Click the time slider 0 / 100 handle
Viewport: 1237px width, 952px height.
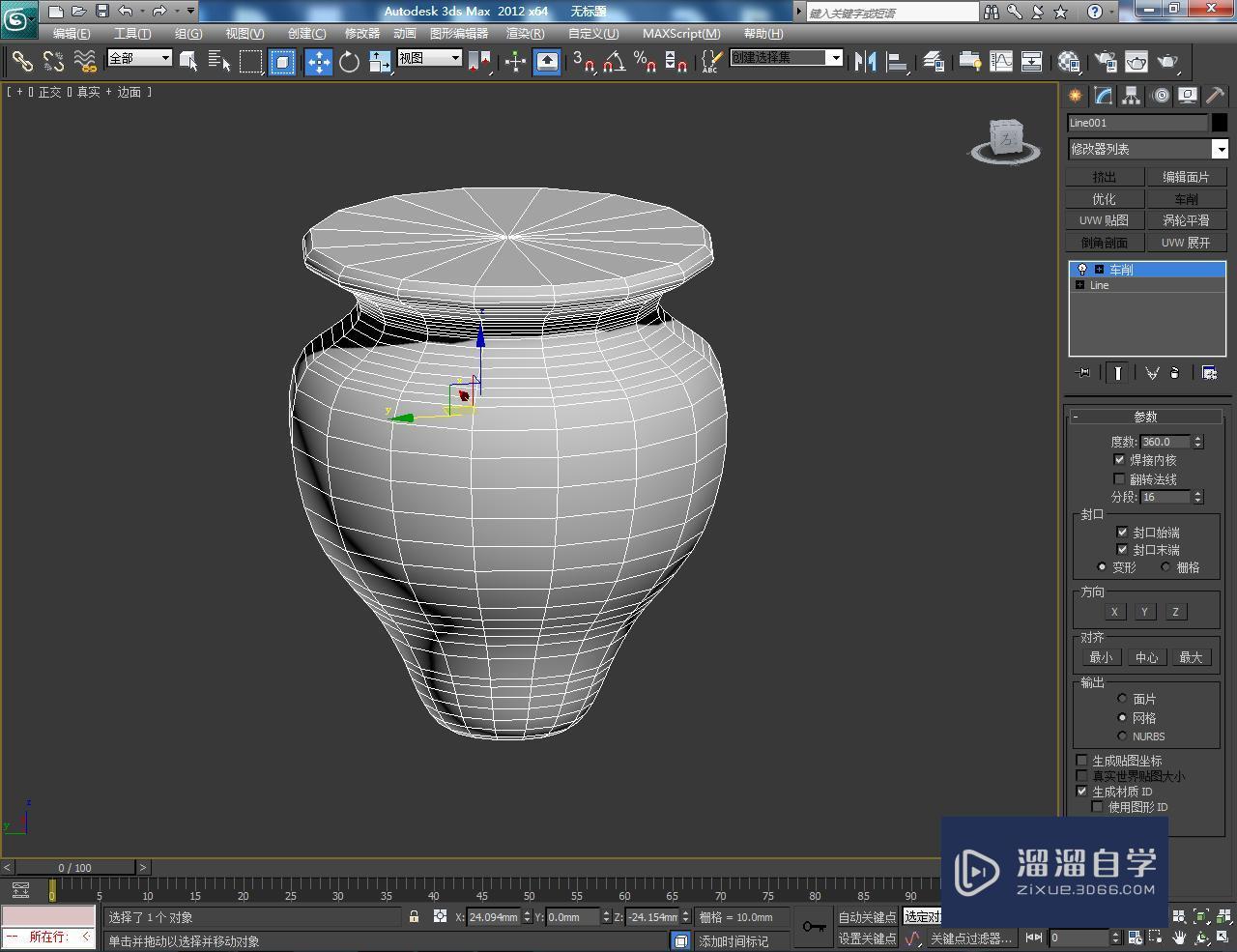pyautogui.click(x=75, y=867)
